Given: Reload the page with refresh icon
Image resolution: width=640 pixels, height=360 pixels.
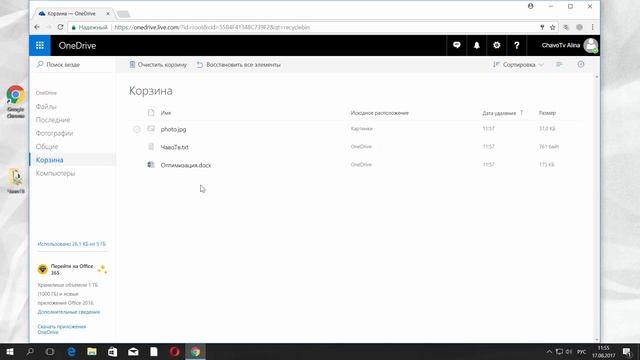Looking at the screenshot, I should click(60, 27).
